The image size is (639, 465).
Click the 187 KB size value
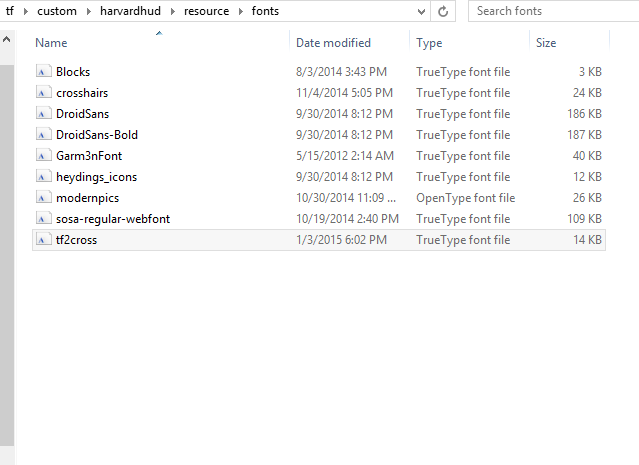[585, 135]
